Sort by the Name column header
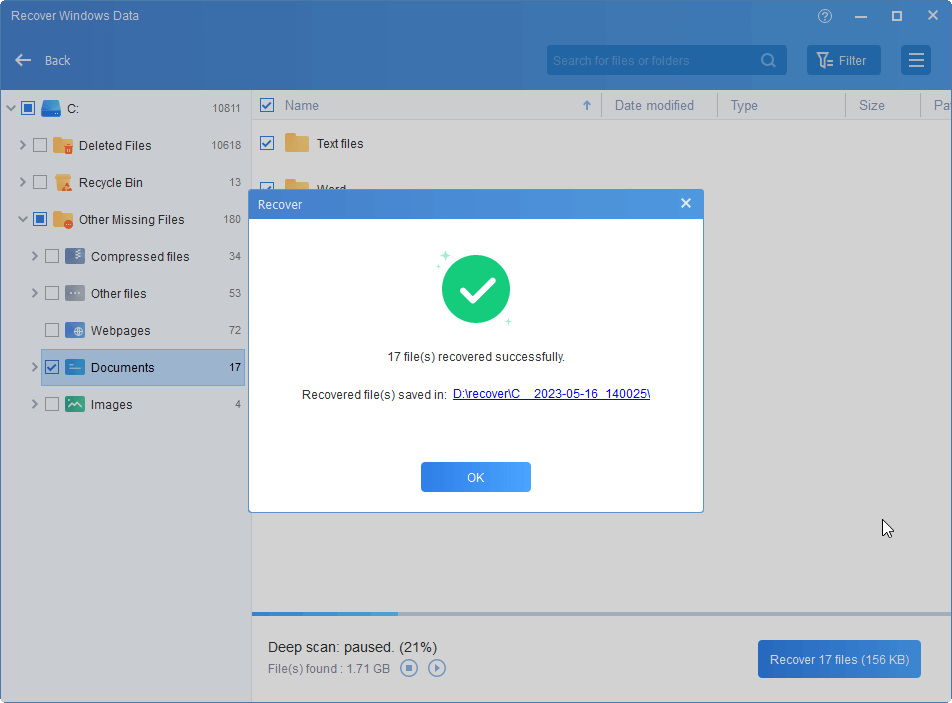 (302, 105)
